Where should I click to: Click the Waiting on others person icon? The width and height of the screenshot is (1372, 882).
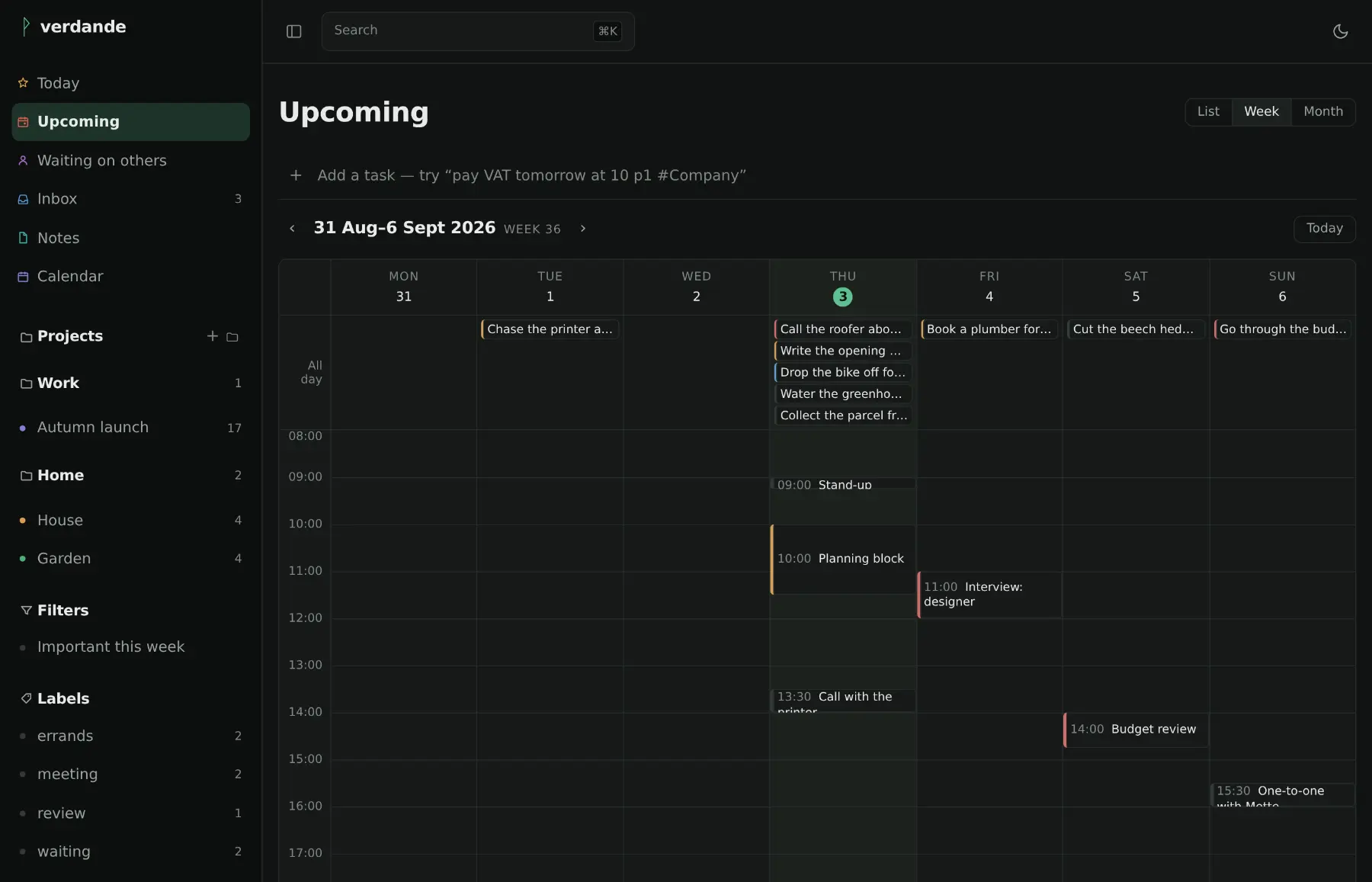(x=23, y=161)
